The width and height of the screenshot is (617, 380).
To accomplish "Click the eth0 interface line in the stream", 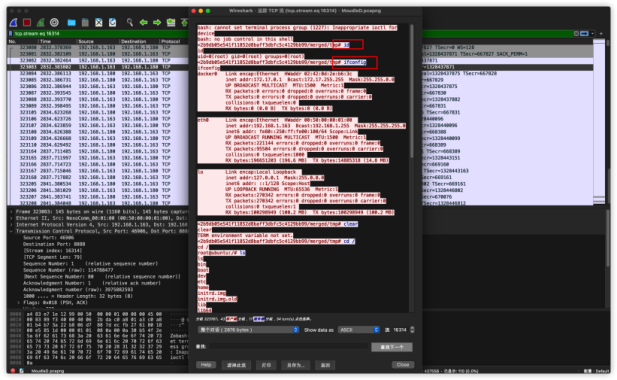I will [x=277, y=120].
